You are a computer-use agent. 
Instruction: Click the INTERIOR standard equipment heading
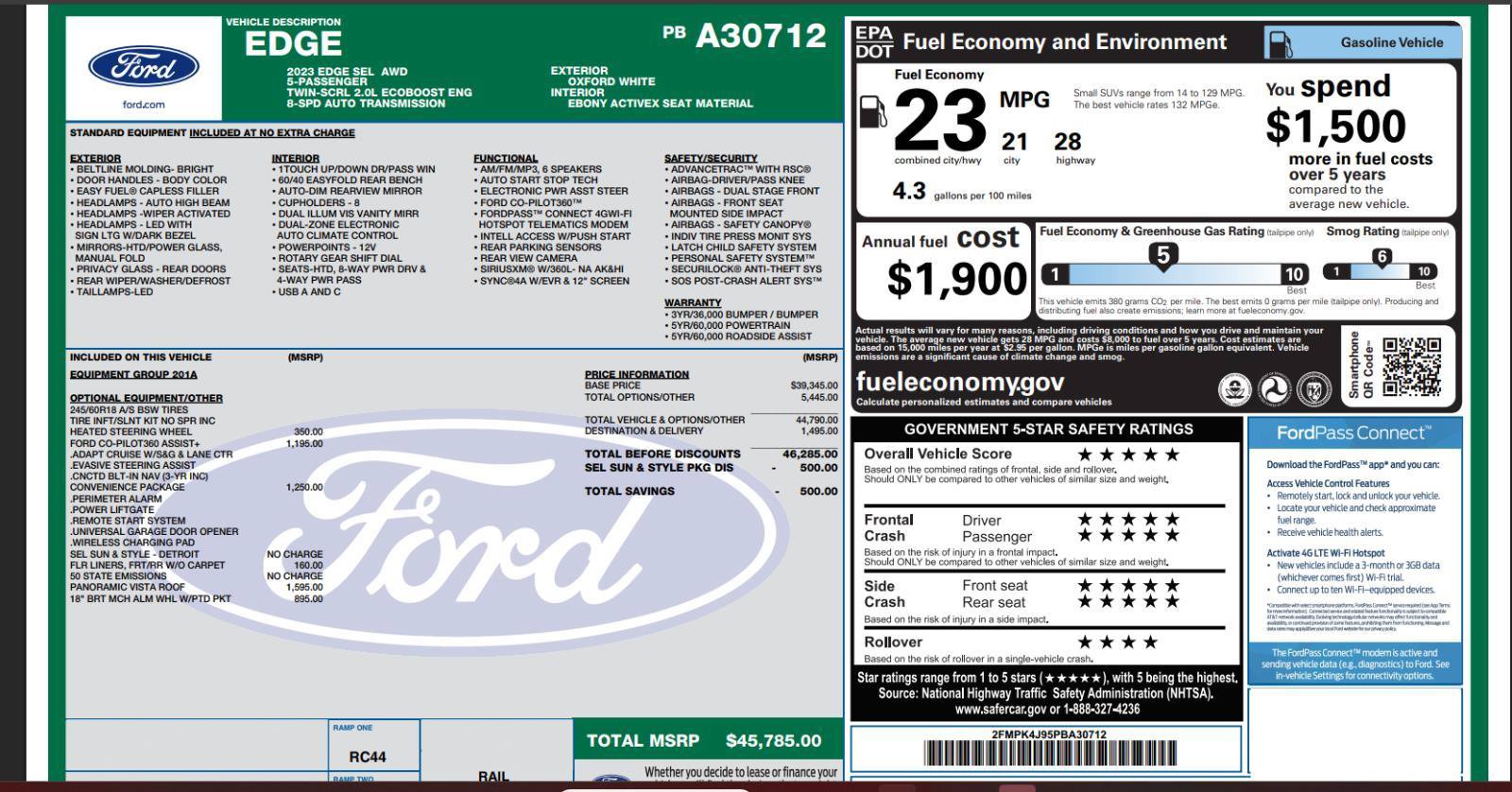pyautogui.click(x=296, y=158)
